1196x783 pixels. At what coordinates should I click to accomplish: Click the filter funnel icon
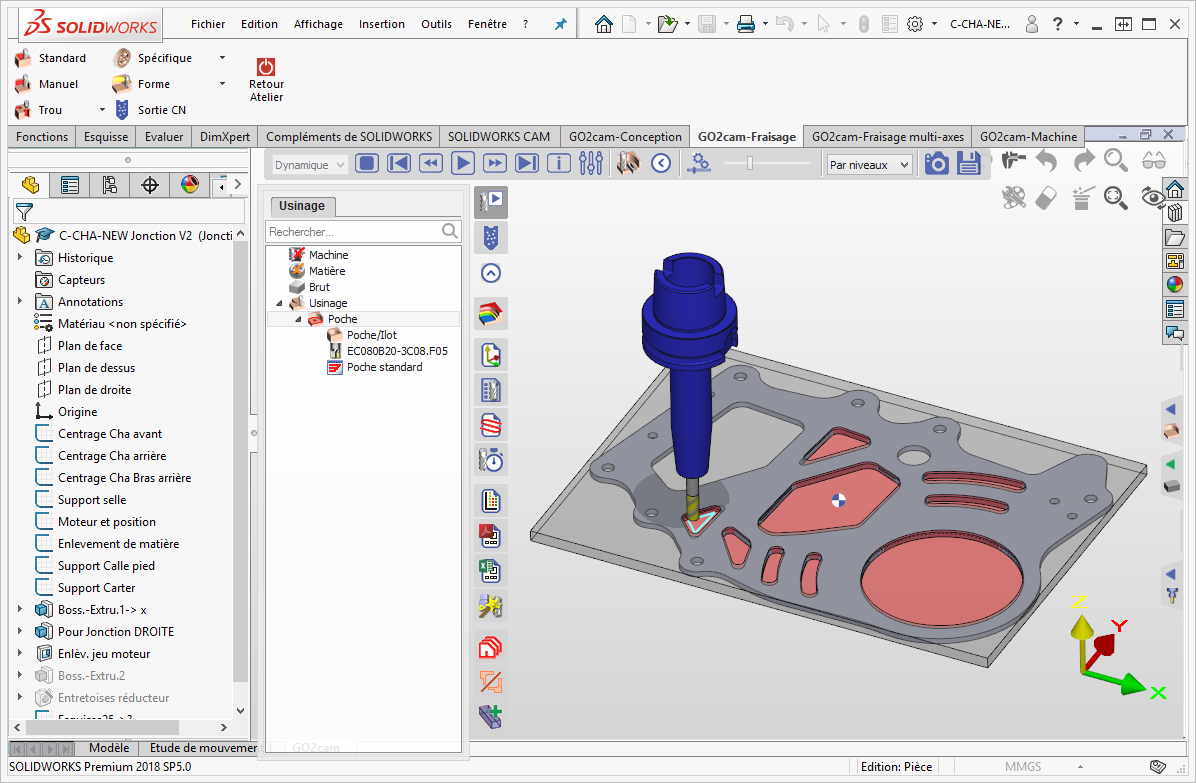24,211
